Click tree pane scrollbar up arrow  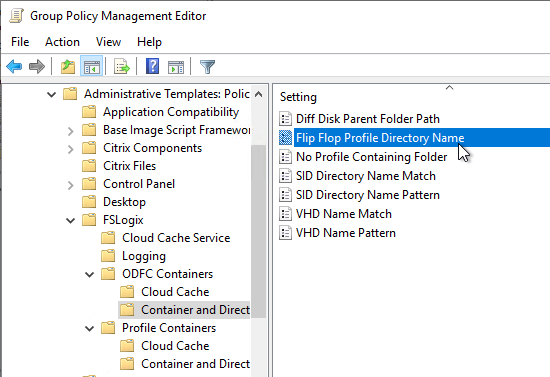point(259,94)
